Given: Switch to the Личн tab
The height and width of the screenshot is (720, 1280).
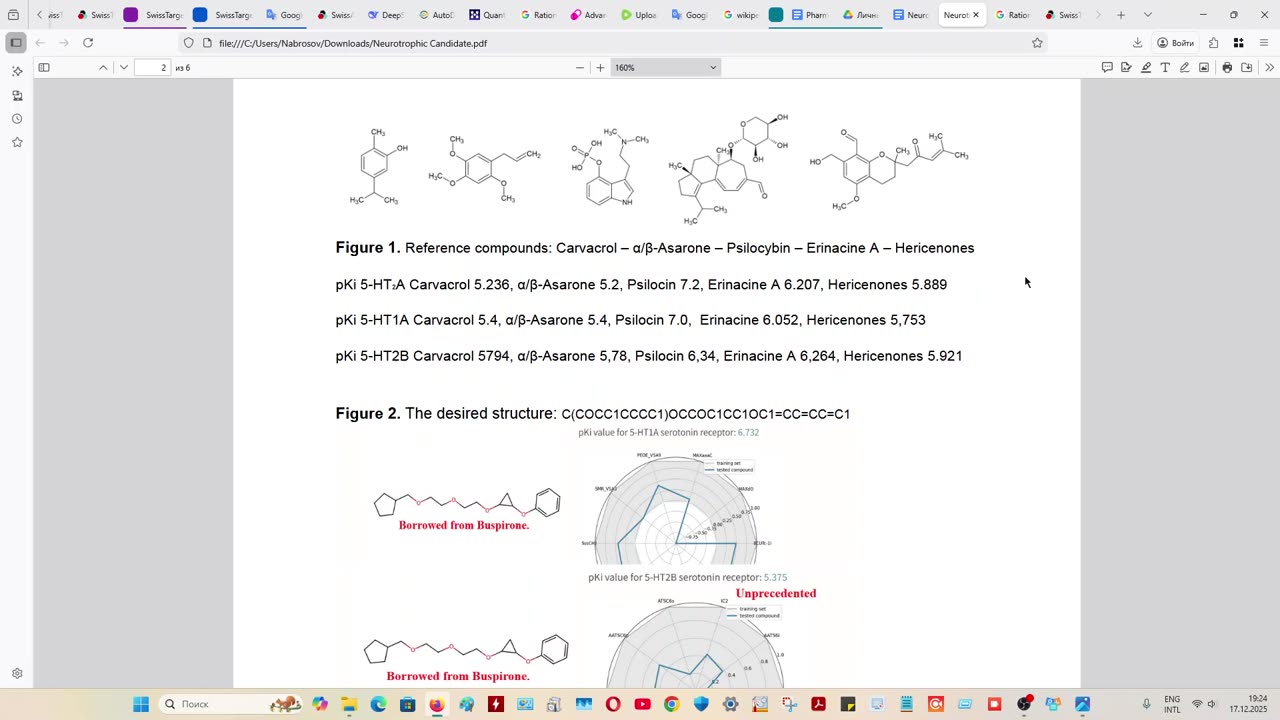Looking at the screenshot, I should (x=861, y=15).
